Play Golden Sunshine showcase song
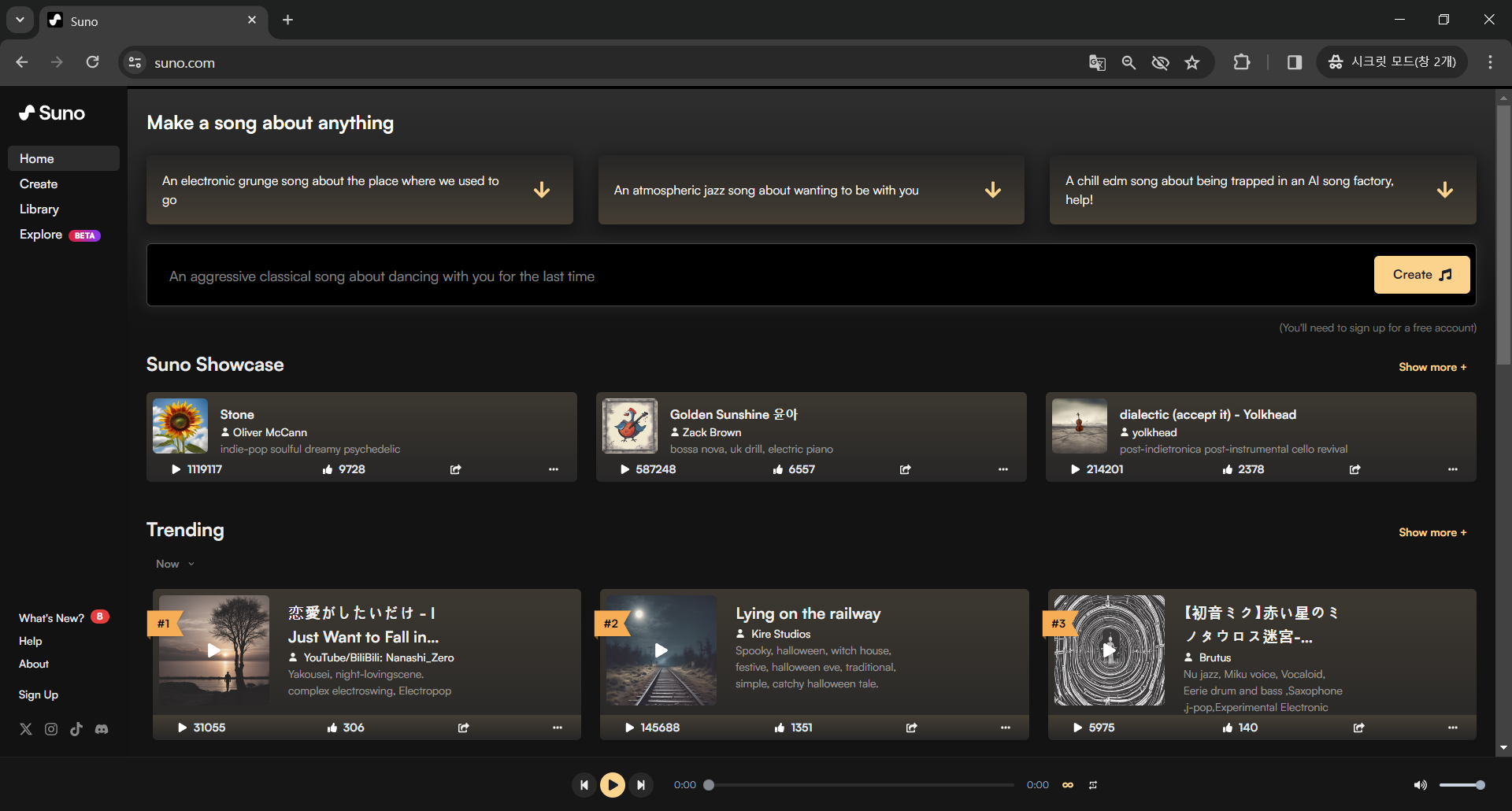The image size is (1512, 811). [x=625, y=469]
